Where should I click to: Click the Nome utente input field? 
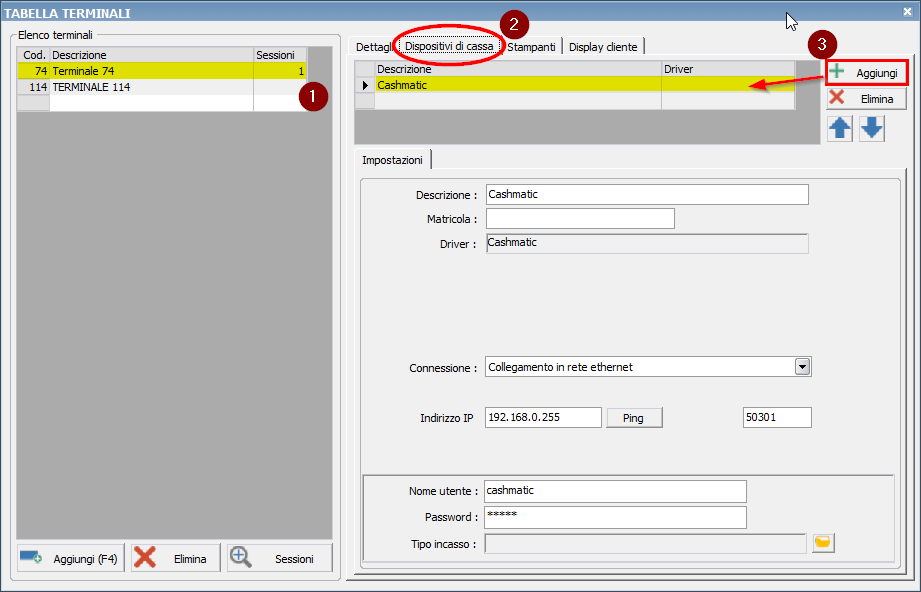coord(614,491)
